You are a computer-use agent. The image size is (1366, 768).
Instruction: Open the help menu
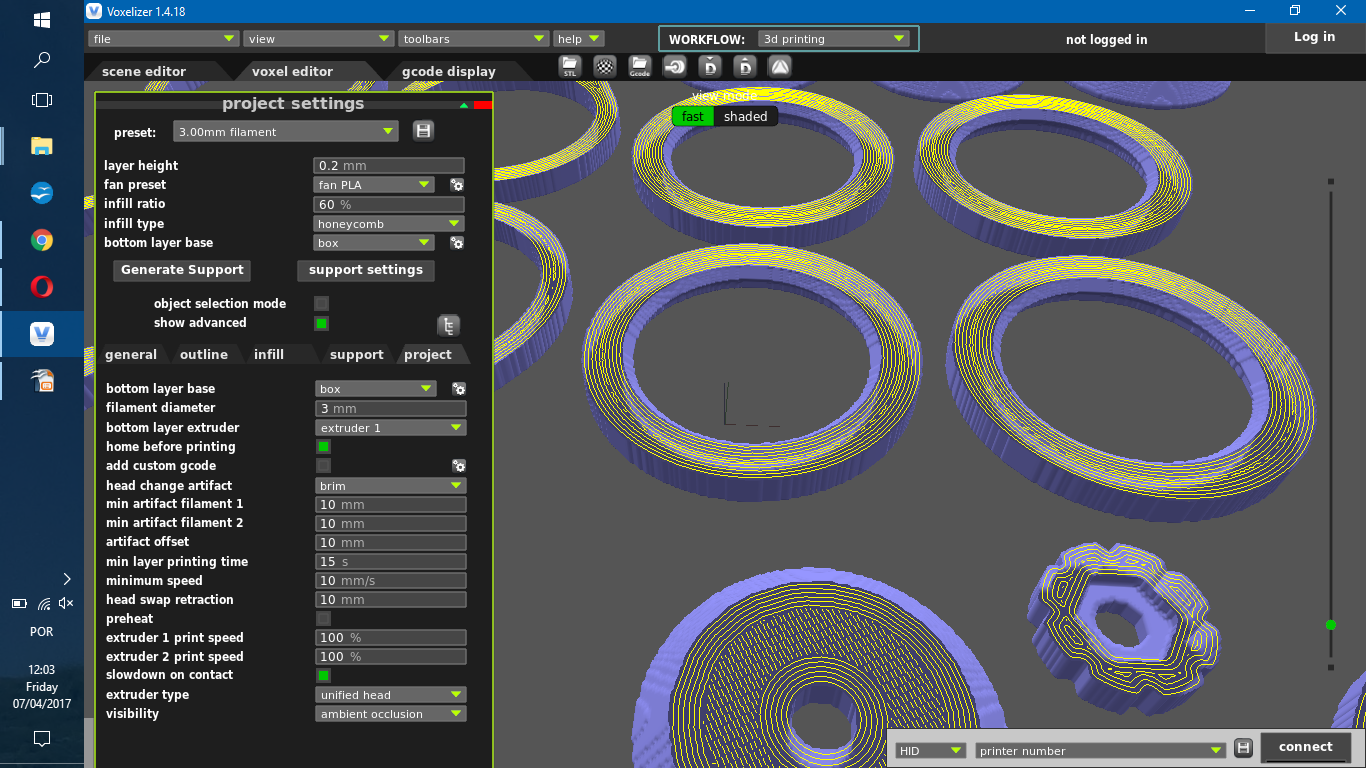click(579, 39)
